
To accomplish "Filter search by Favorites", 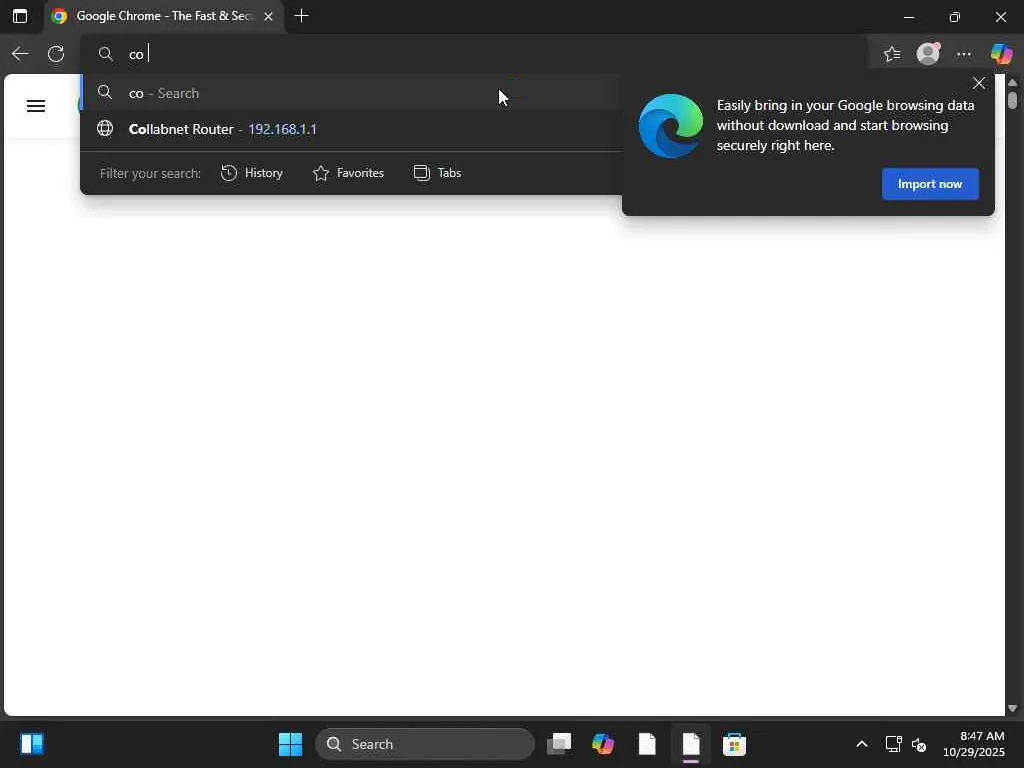I will pyautogui.click(x=348, y=173).
